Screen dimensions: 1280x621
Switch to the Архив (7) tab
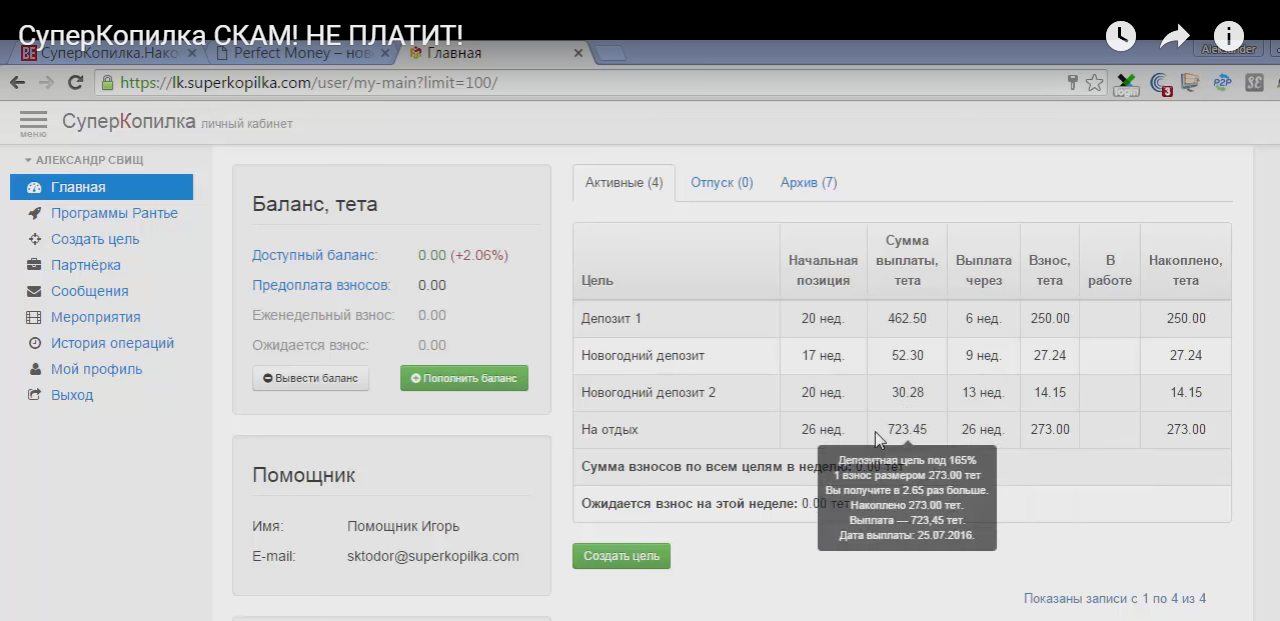coord(809,183)
